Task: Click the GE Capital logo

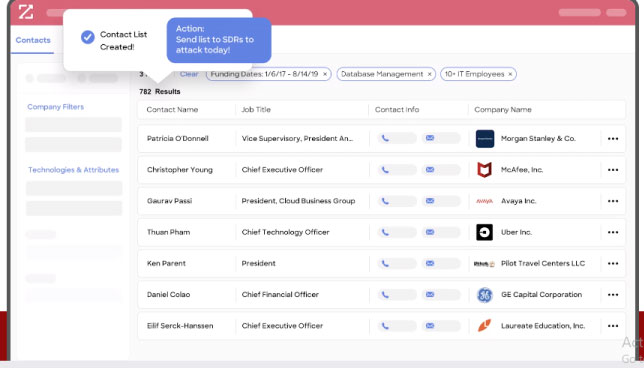Action: click(x=485, y=295)
